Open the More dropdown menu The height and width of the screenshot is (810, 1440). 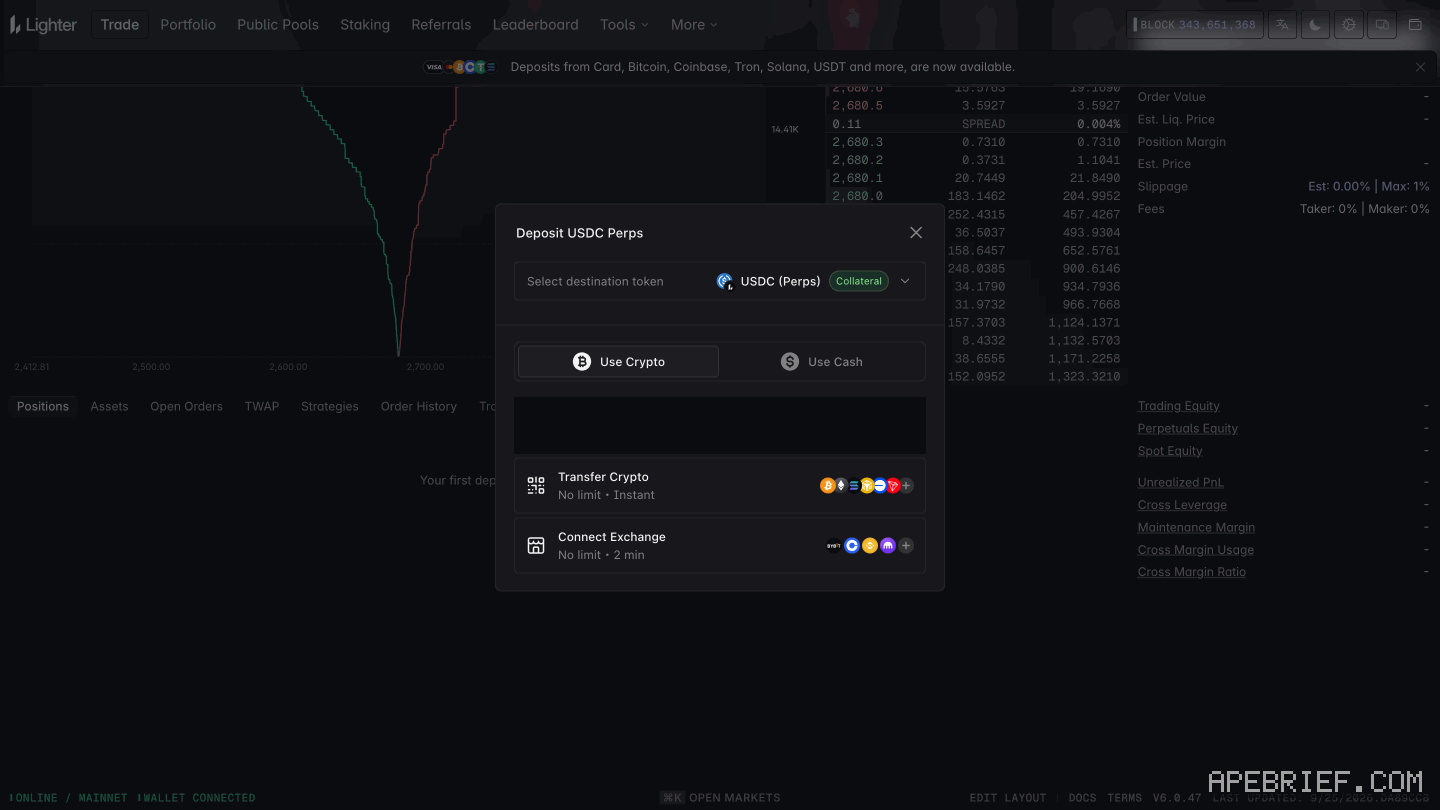[694, 25]
